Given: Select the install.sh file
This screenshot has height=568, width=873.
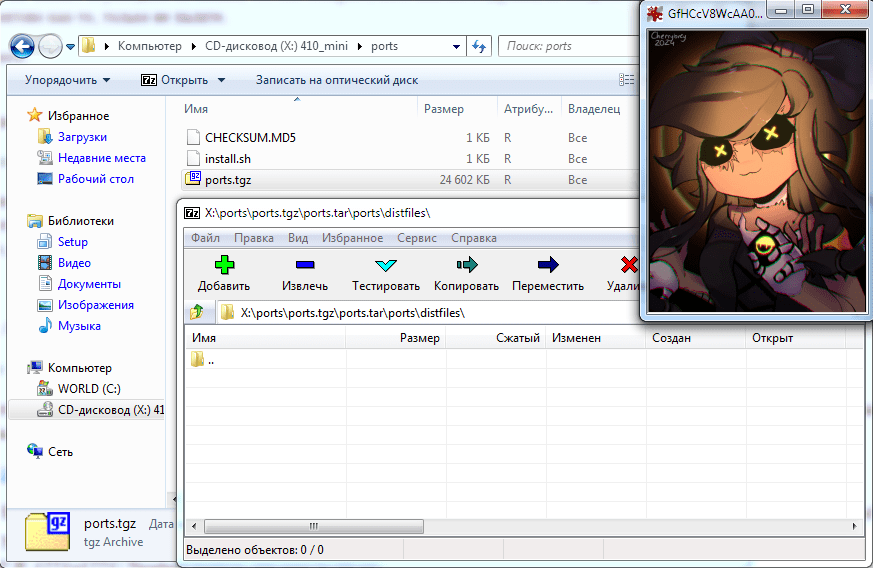Looking at the screenshot, I should tap(228, 159).
